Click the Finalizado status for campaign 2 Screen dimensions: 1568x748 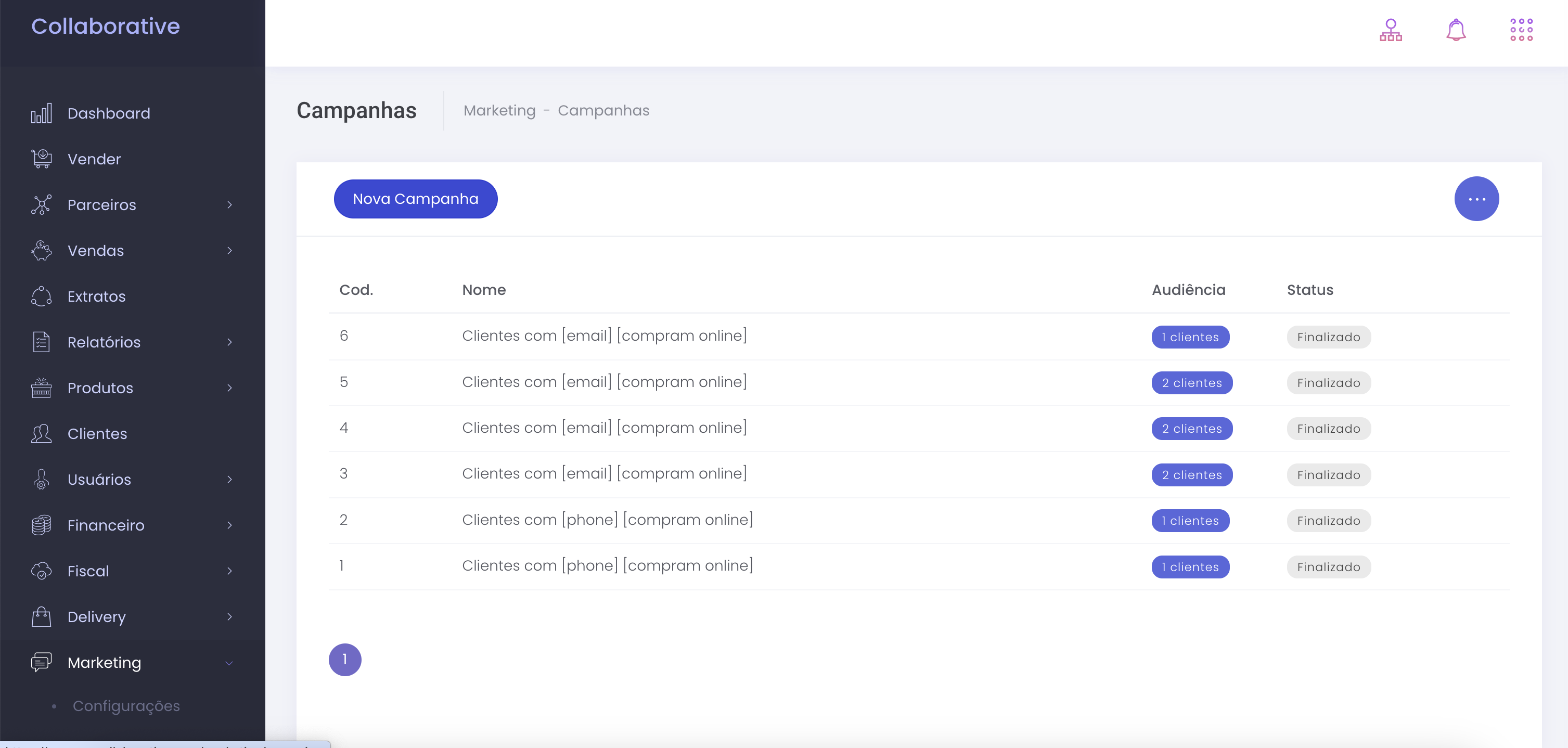click(x=1329, y=520)
